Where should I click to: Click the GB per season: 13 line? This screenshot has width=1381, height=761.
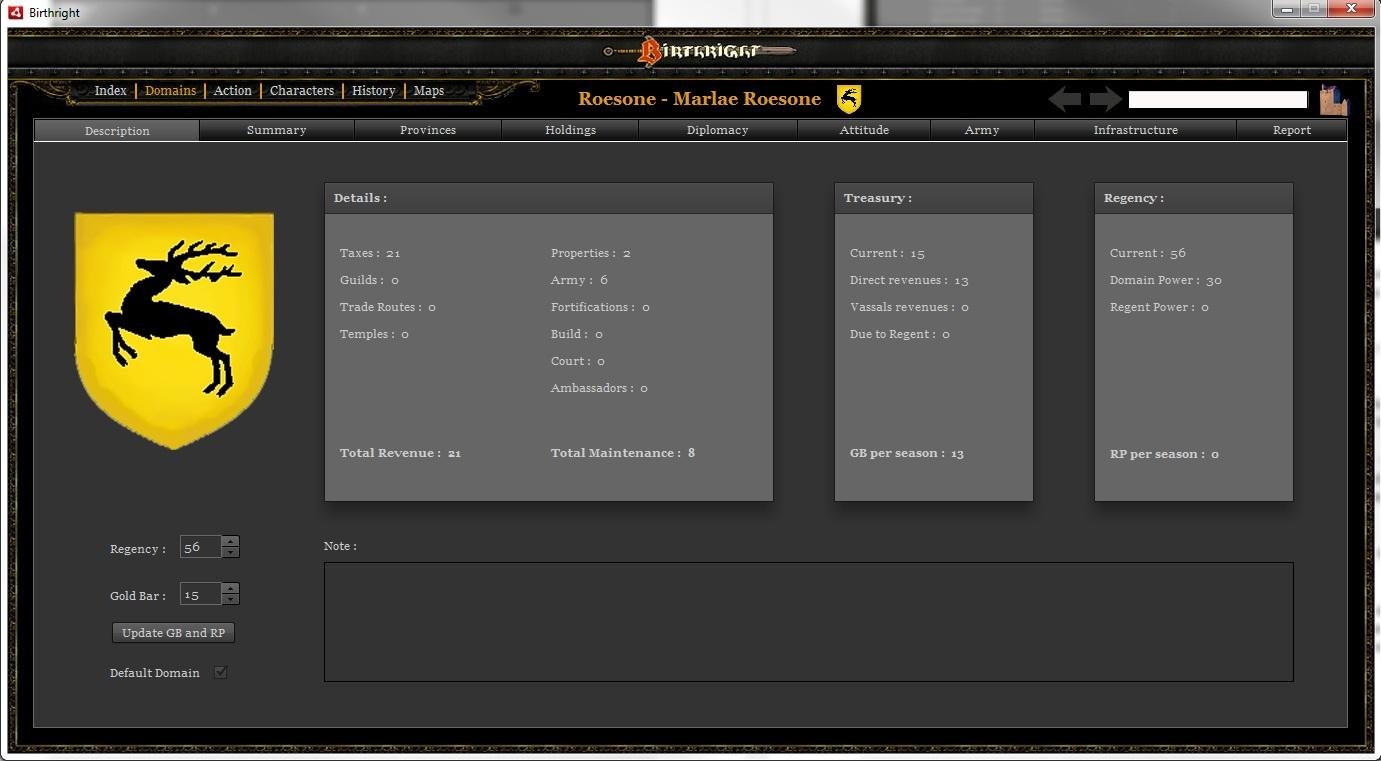[x=907, y=453]
